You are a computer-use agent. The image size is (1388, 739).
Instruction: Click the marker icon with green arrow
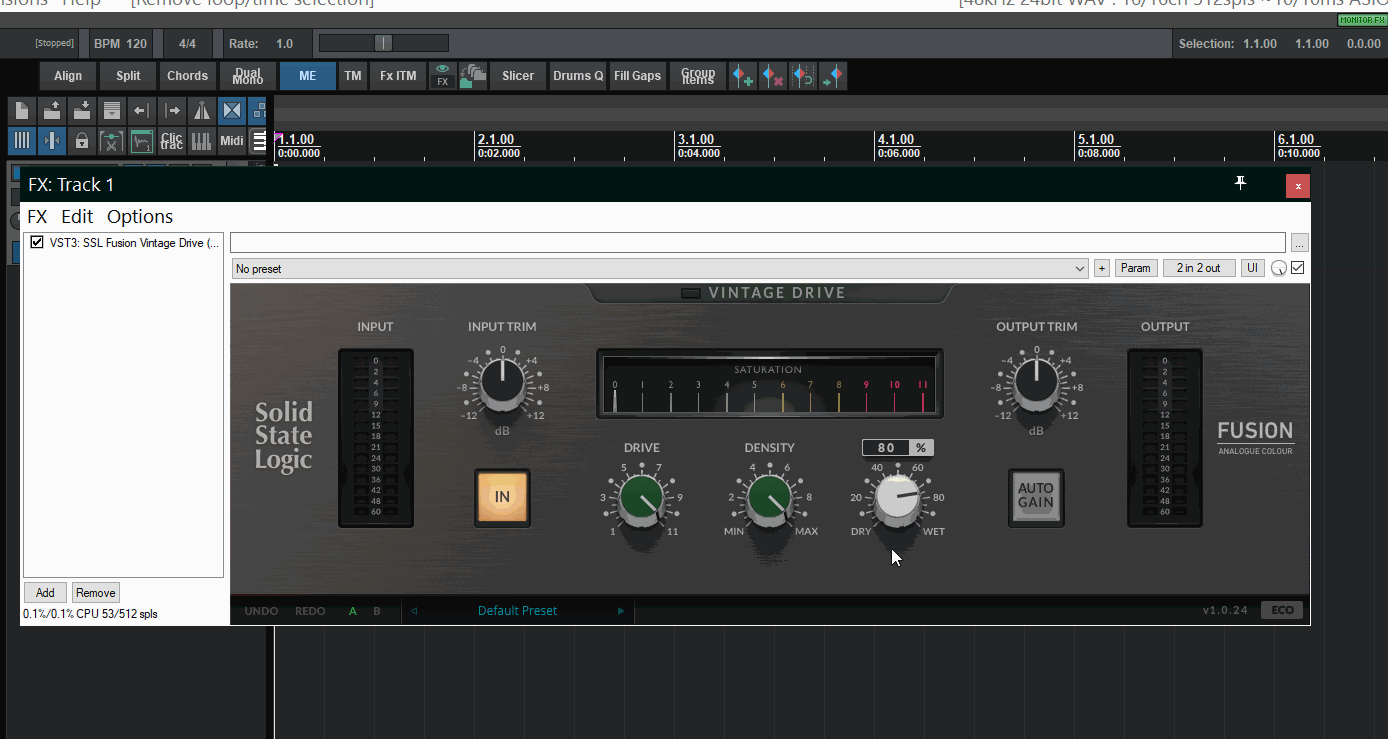pyautogui.click(x=832, y=76)
